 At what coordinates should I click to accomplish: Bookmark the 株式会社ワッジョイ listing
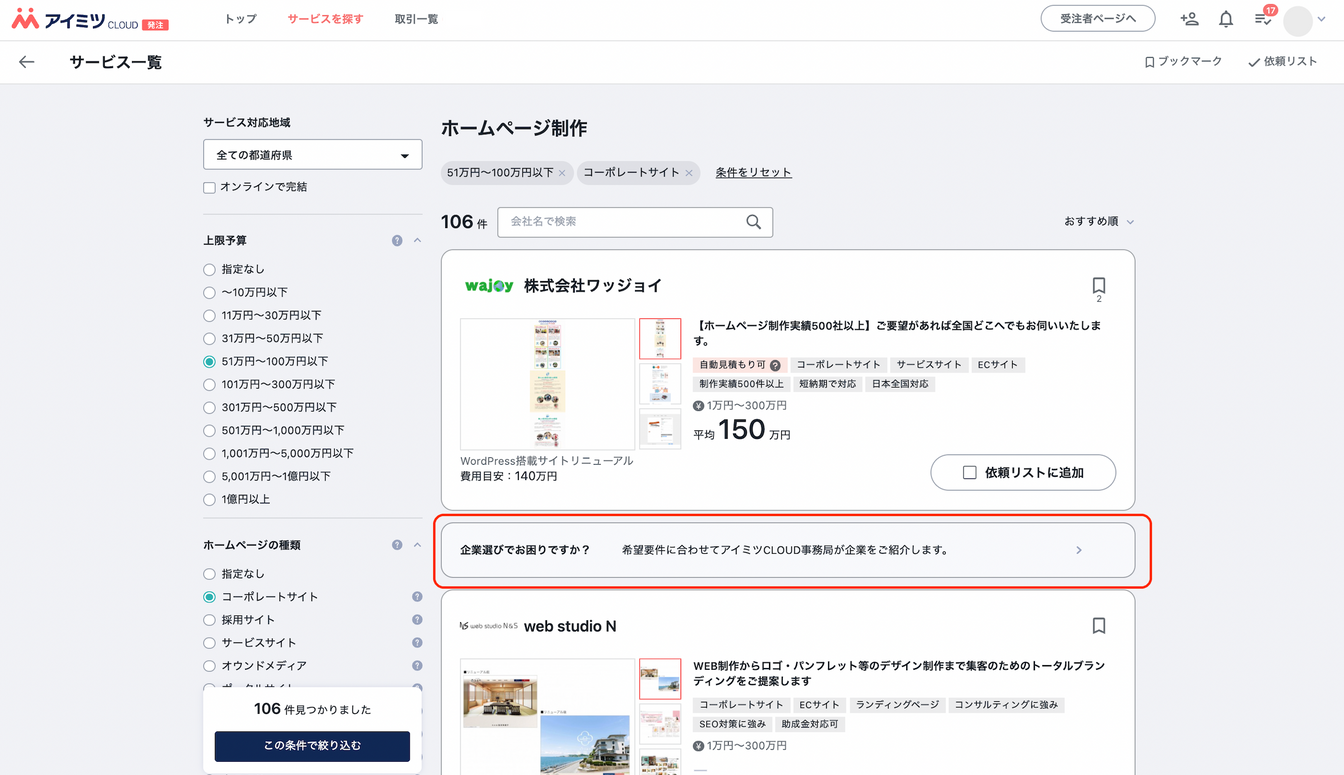[x=1098, y=285]
